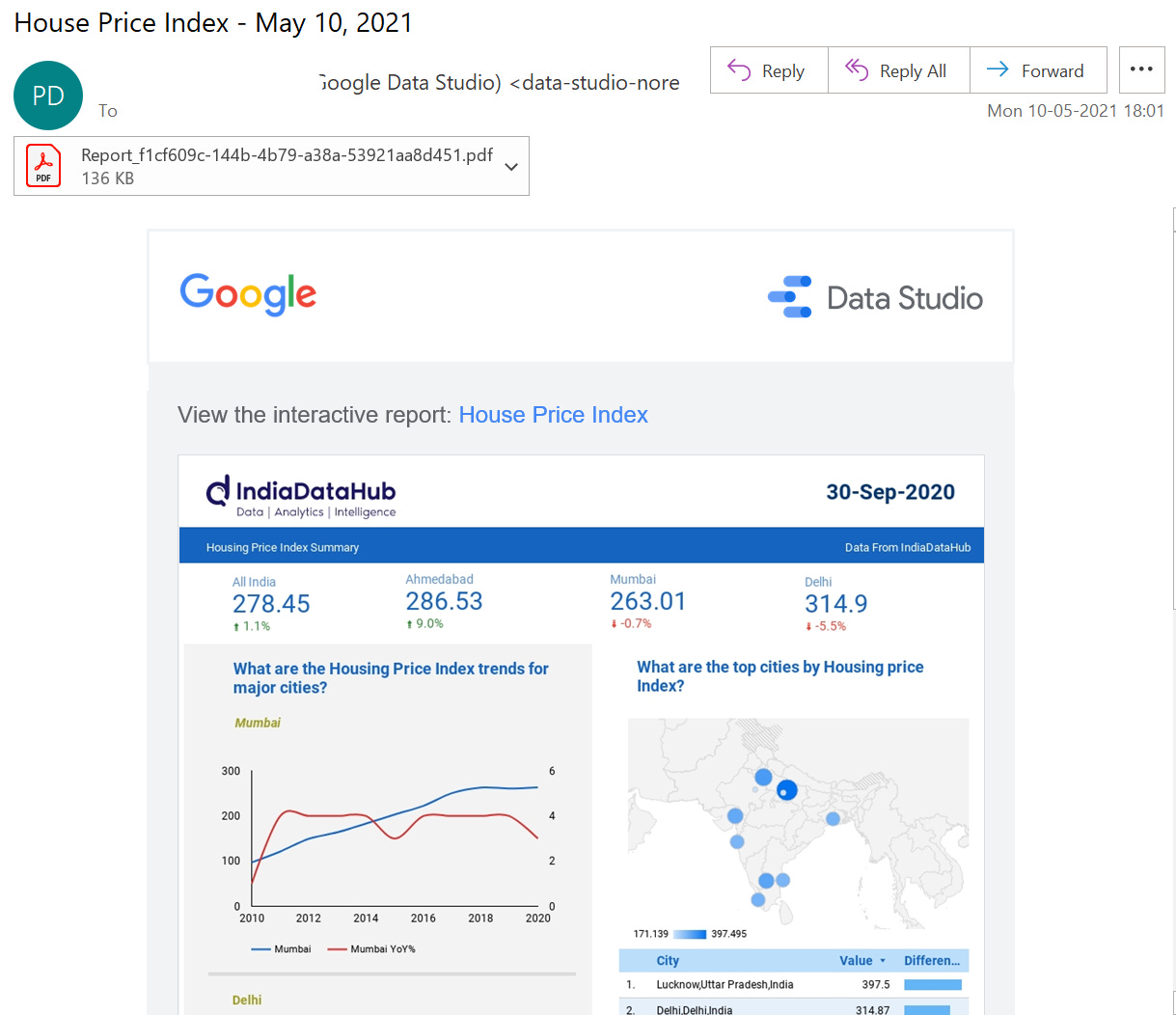Click the 397.5 value in the Lucknow row

pos(876,985)
